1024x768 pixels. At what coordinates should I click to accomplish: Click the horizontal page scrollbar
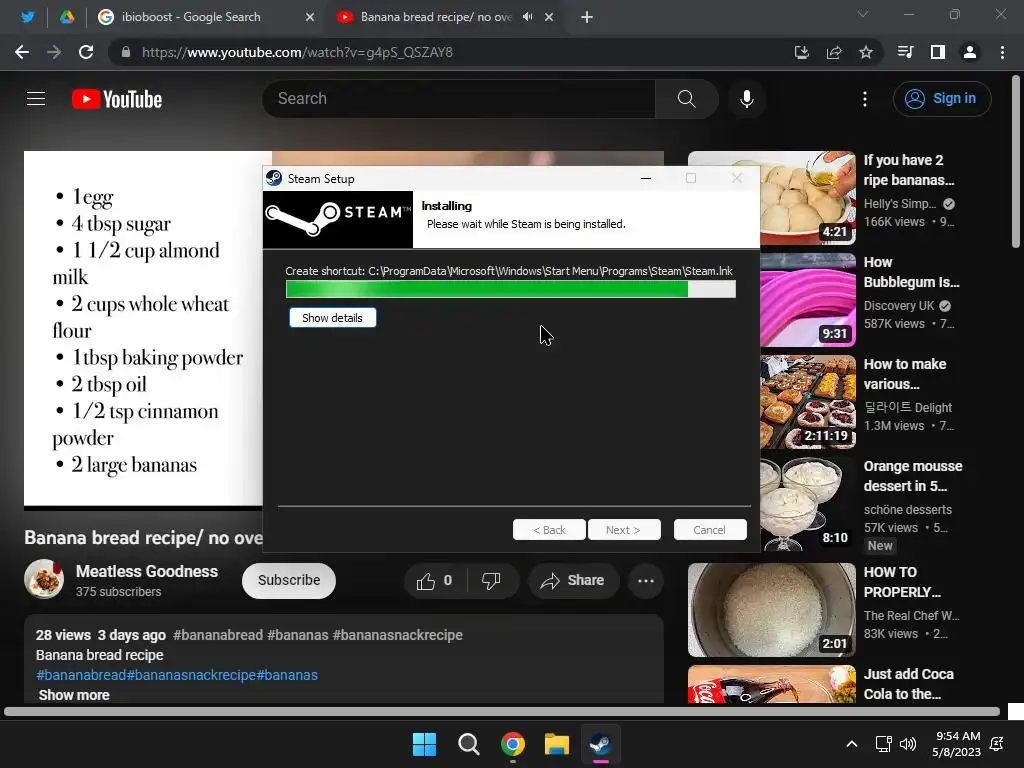(502, 712)
